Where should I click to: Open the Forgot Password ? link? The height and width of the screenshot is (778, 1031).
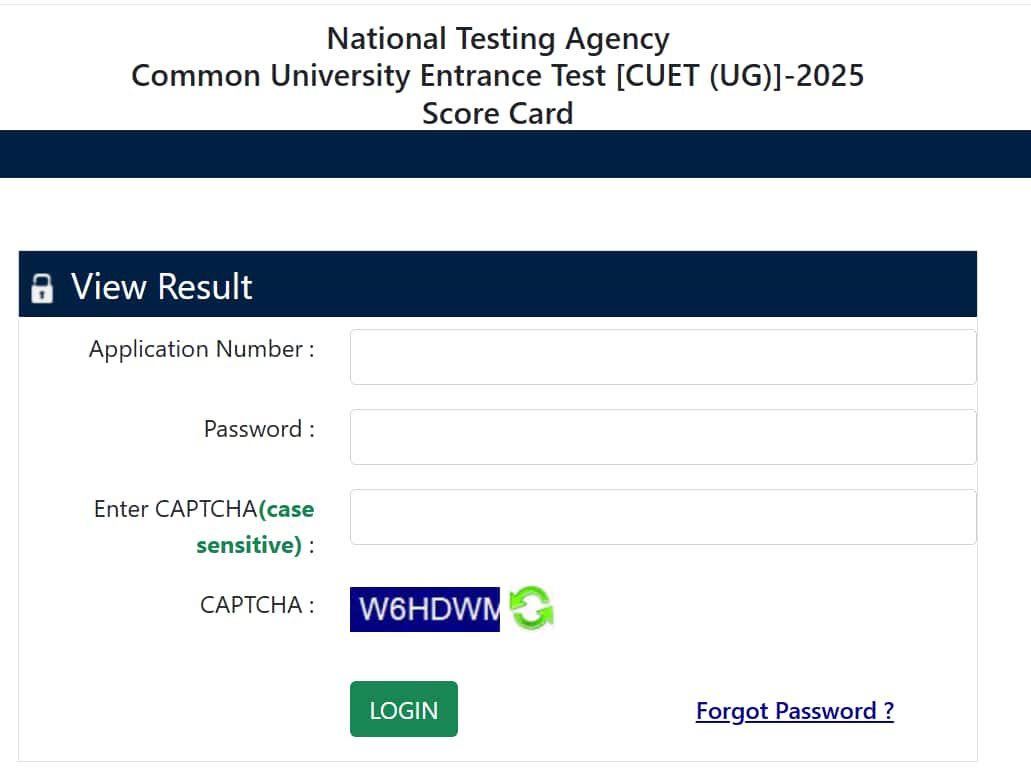[x=795, y=711]
